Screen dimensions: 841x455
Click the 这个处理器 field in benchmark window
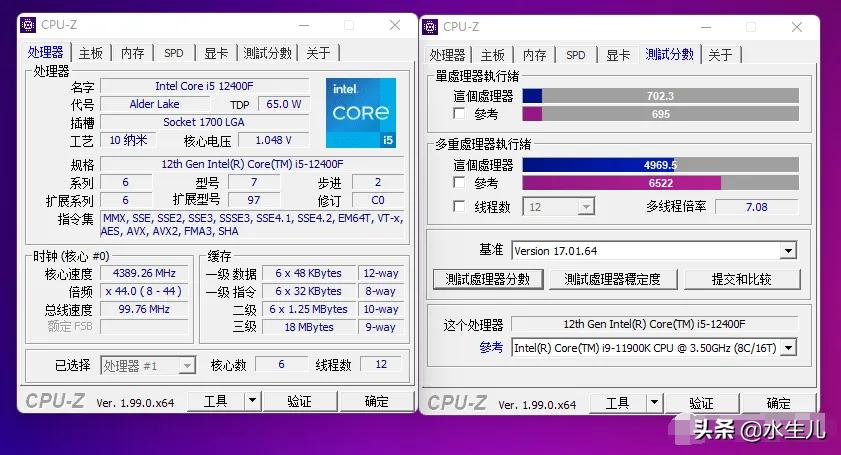(654, 324)
